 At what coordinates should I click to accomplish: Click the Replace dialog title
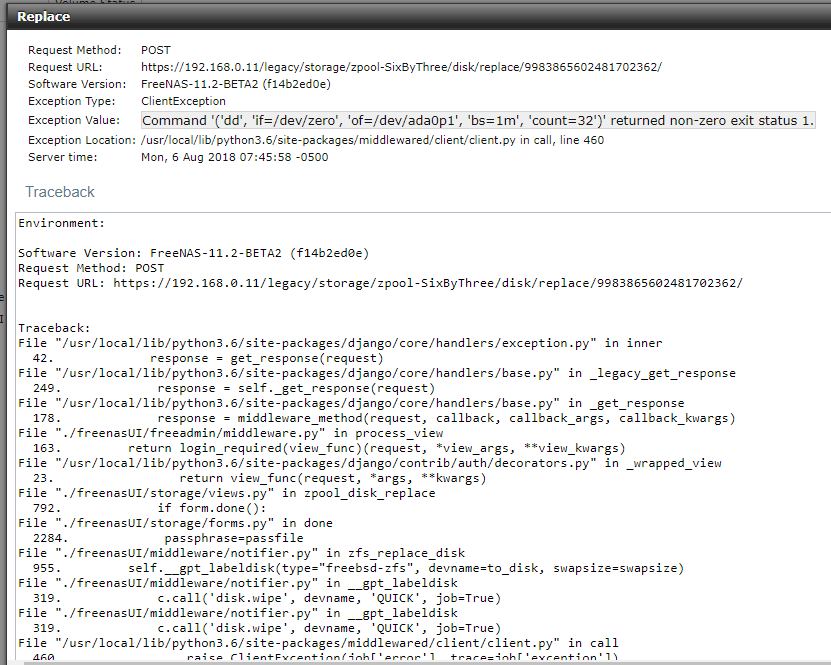coord(43,16)
